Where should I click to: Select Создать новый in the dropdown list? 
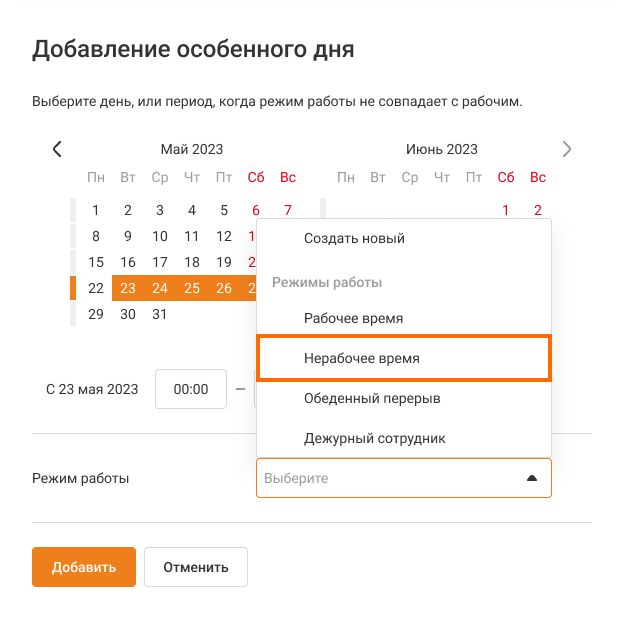tap(354, 239)
